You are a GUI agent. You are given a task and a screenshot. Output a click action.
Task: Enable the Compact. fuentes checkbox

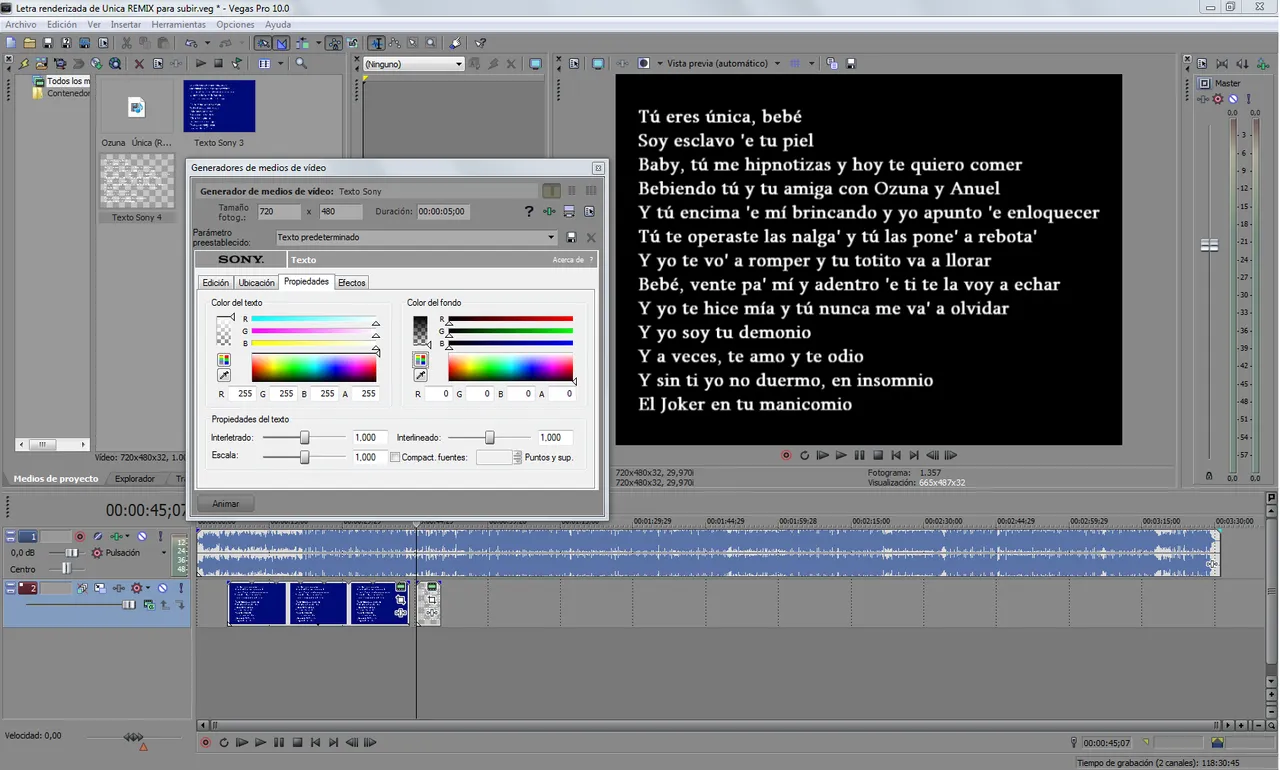click(x=395, y=457)
